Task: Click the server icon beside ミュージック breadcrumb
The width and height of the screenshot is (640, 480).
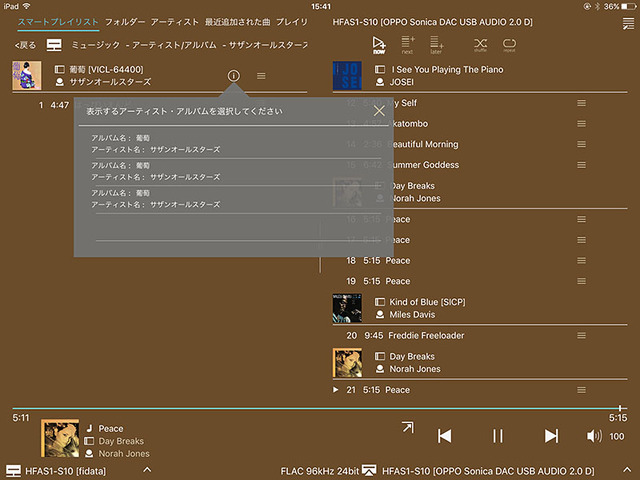Action: click(x=54, y=46)
